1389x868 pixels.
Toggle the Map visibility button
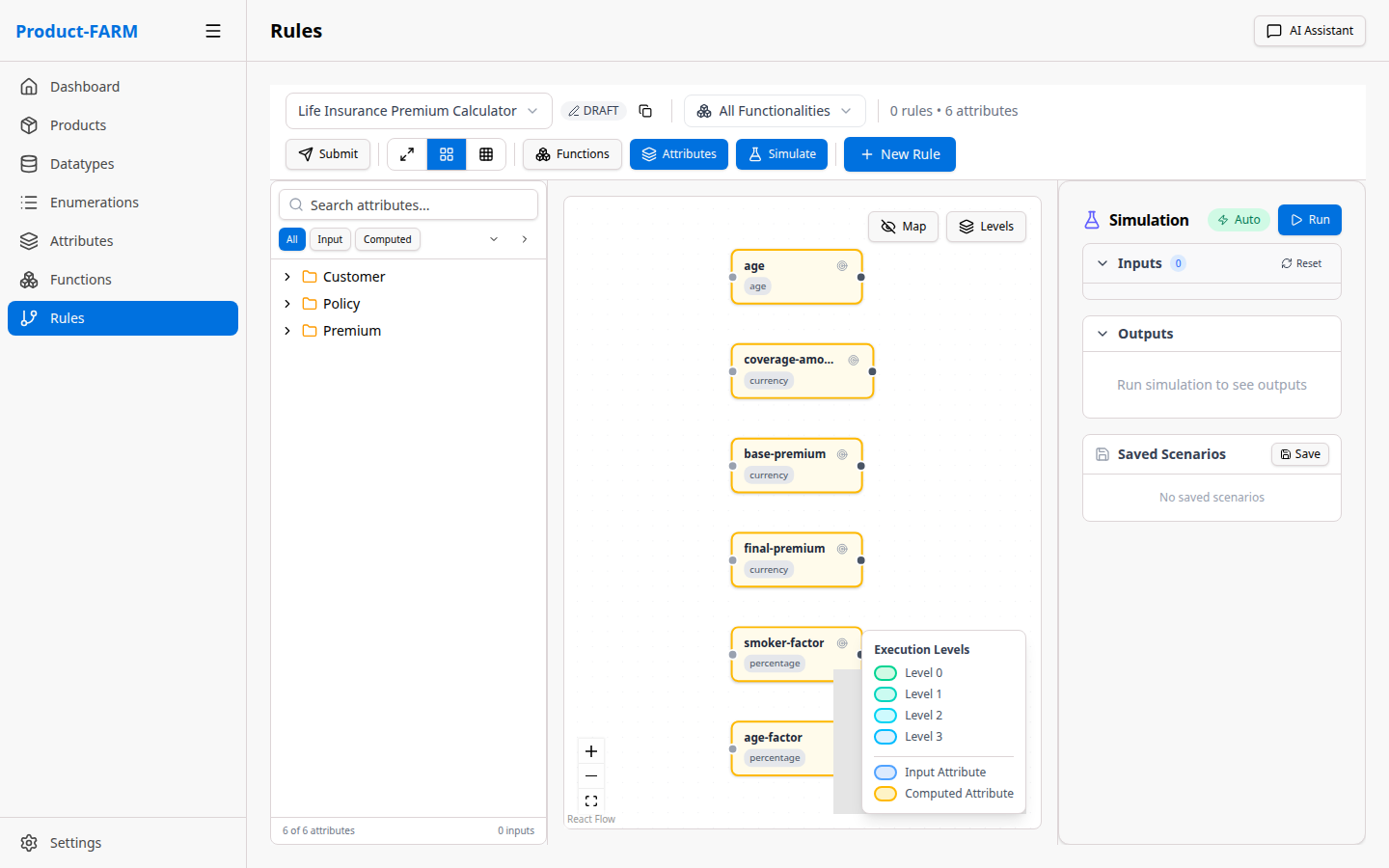pos(903,227)
